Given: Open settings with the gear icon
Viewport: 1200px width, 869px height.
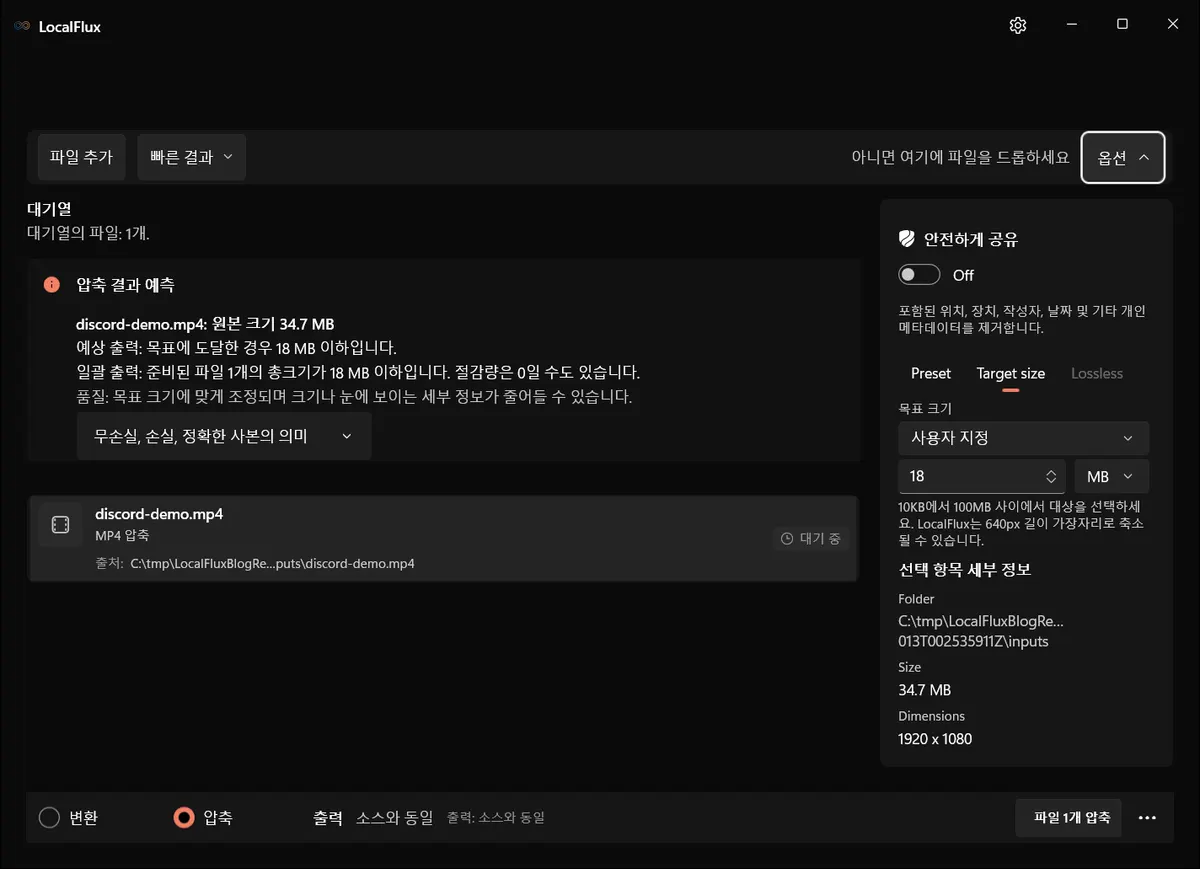Looking at the screenshot, I should (1018, 26).
